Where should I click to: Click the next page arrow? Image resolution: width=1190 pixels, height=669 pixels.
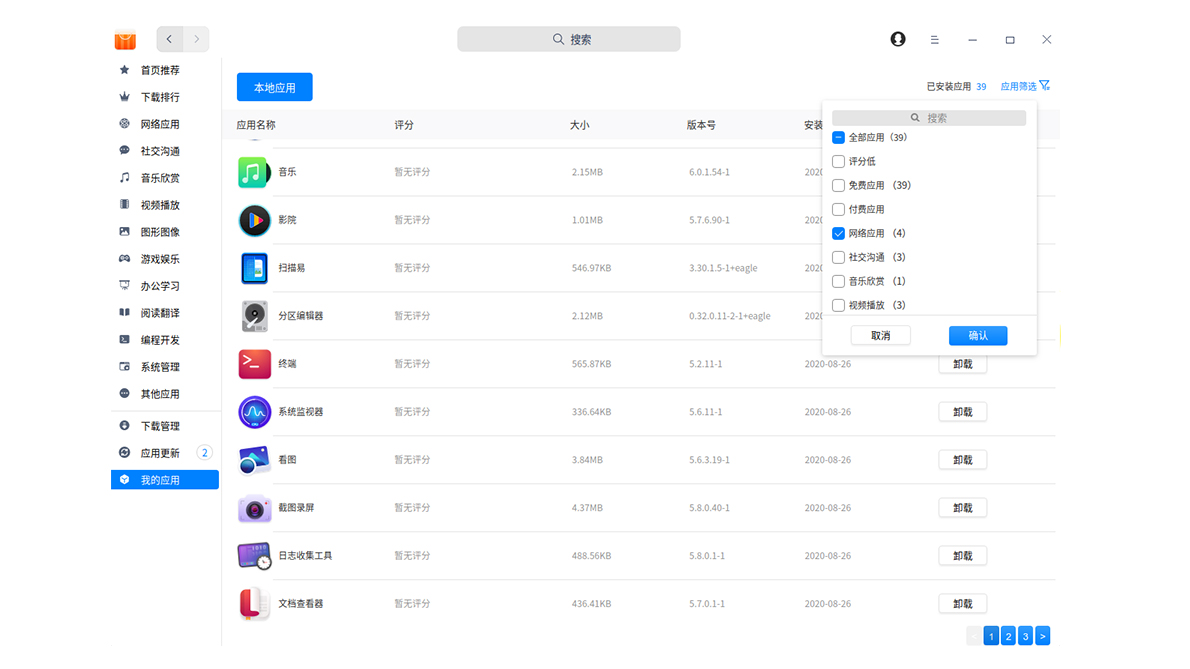(x=1043, y=636)
